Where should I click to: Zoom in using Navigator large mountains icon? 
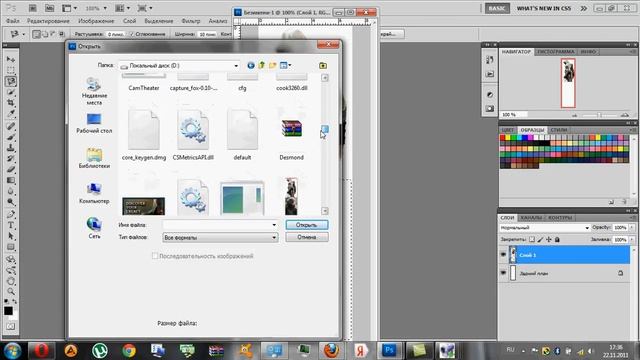click(x=625, y=115)
